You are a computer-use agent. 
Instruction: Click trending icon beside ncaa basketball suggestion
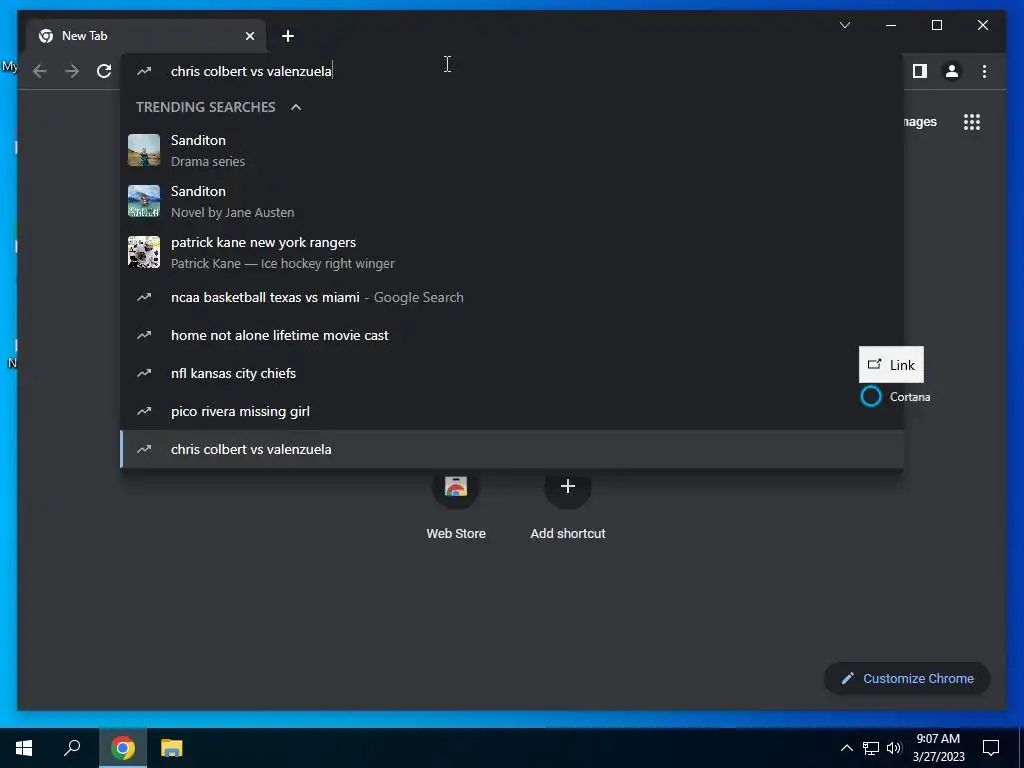coord(144,297)
